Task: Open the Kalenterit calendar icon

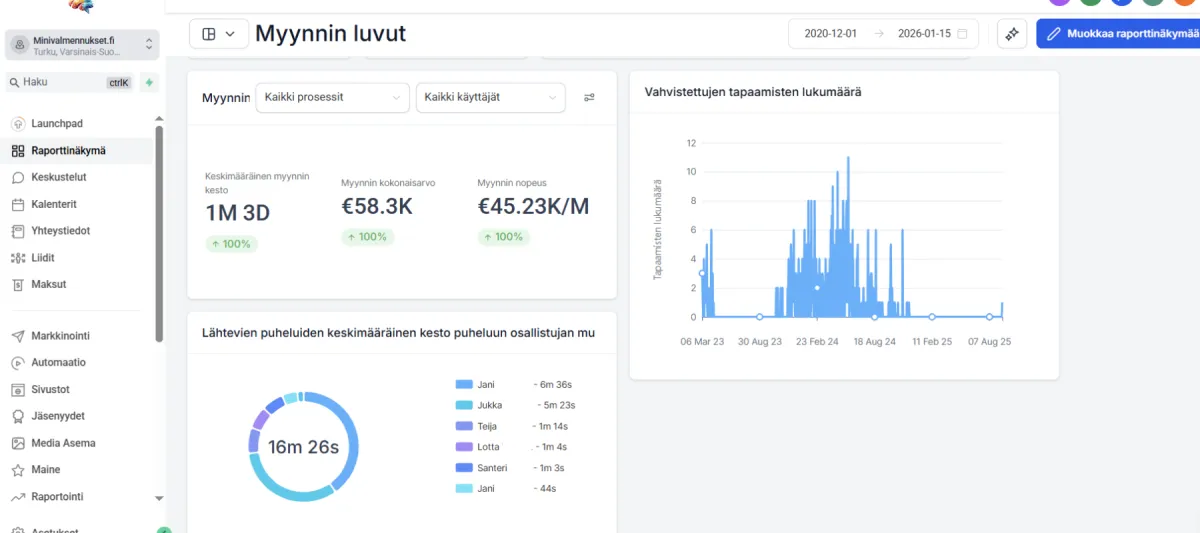Action: pos(18,204)
